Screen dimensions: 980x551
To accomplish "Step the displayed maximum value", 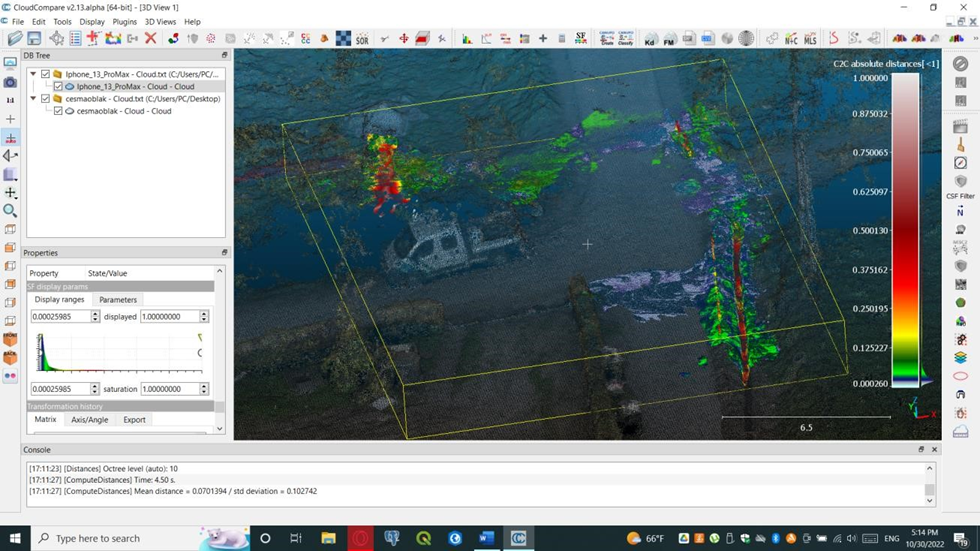I will tap(204, 317).
